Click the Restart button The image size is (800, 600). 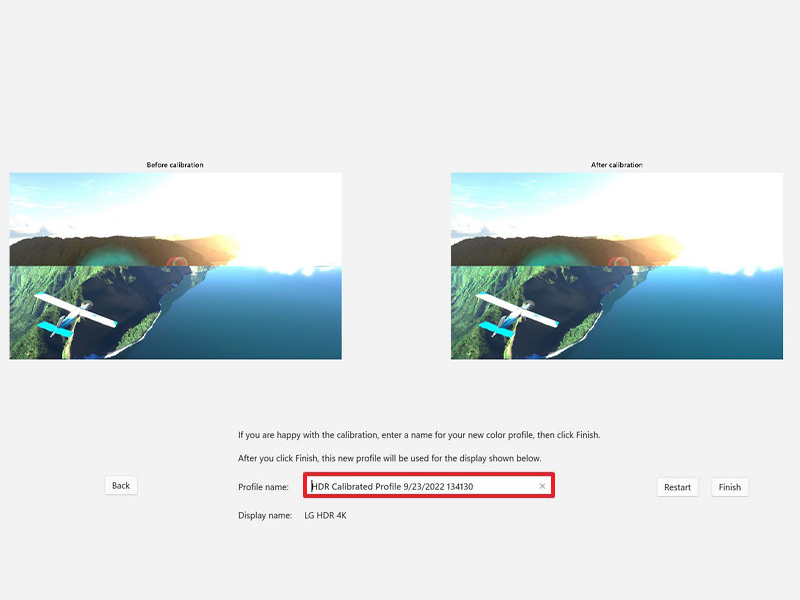click(677, 487)
